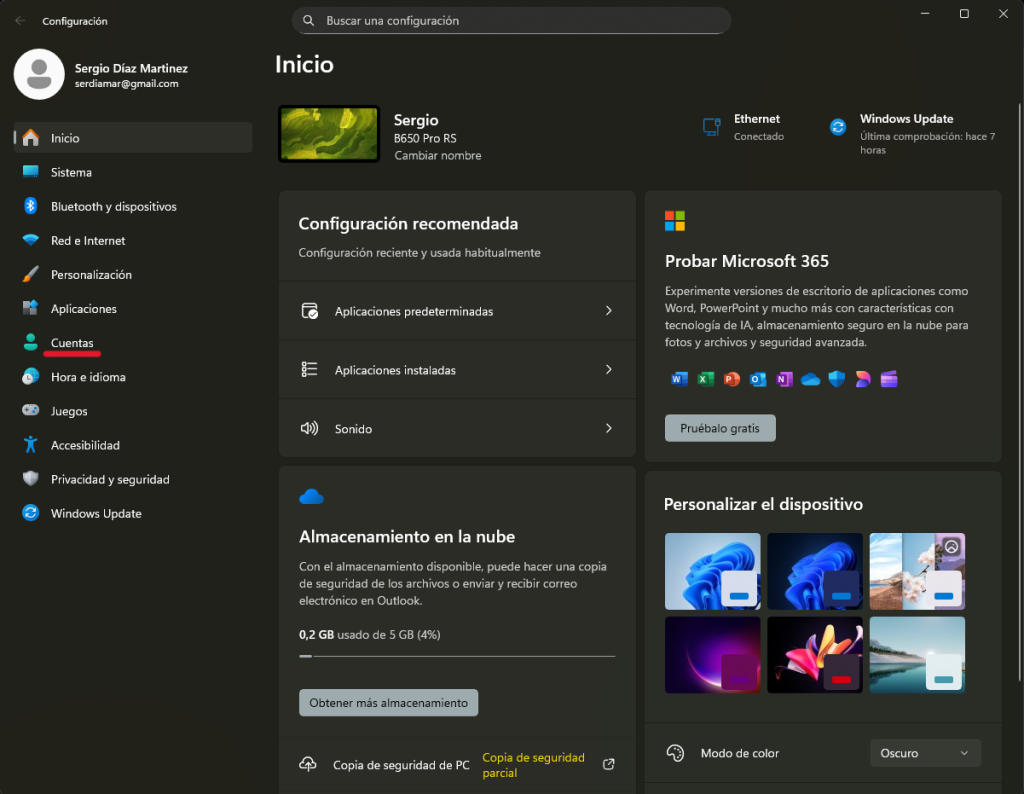Screen dimensions: 1024x794
Task: Select Sistema in the sidebar
Action: click(x=71, y=172)
